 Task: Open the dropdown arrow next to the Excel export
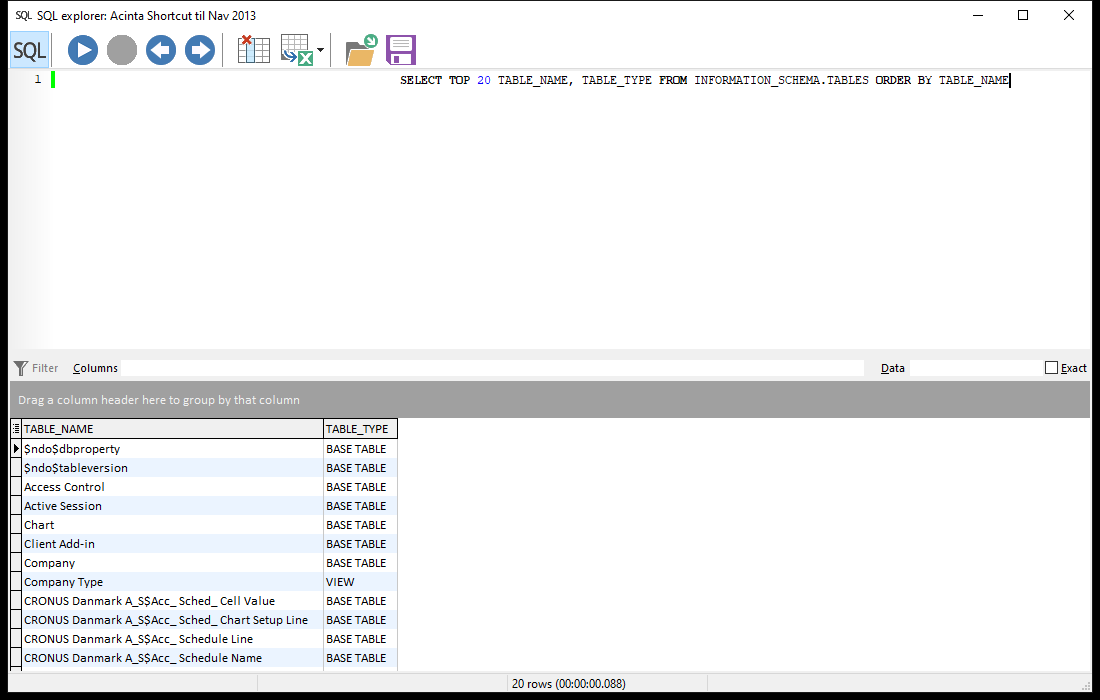pos(321,50)
